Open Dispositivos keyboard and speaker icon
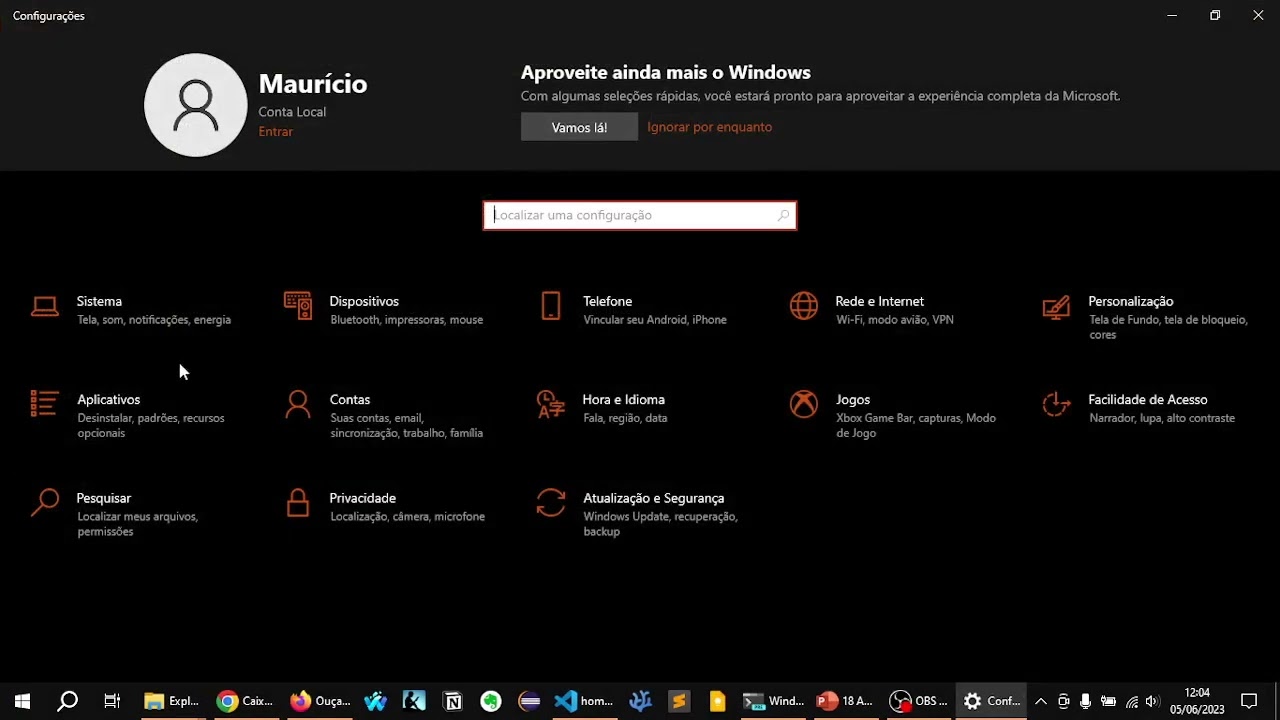1280x720 pixels. pos(297,306)
